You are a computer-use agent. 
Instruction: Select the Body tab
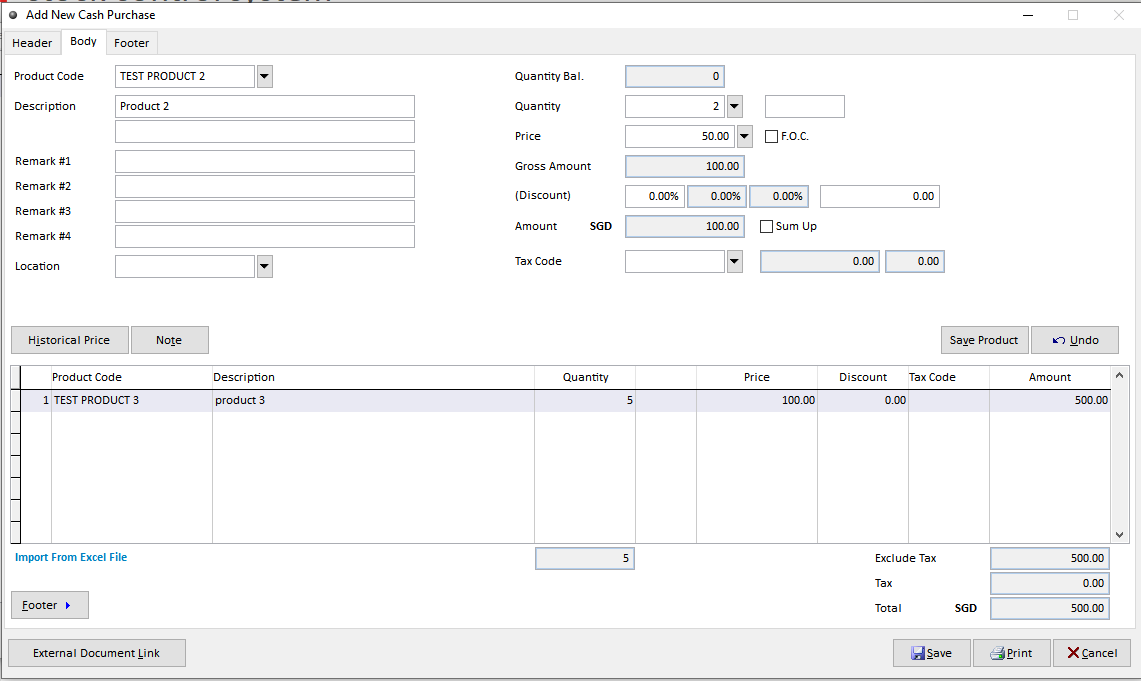click(83, 41)
